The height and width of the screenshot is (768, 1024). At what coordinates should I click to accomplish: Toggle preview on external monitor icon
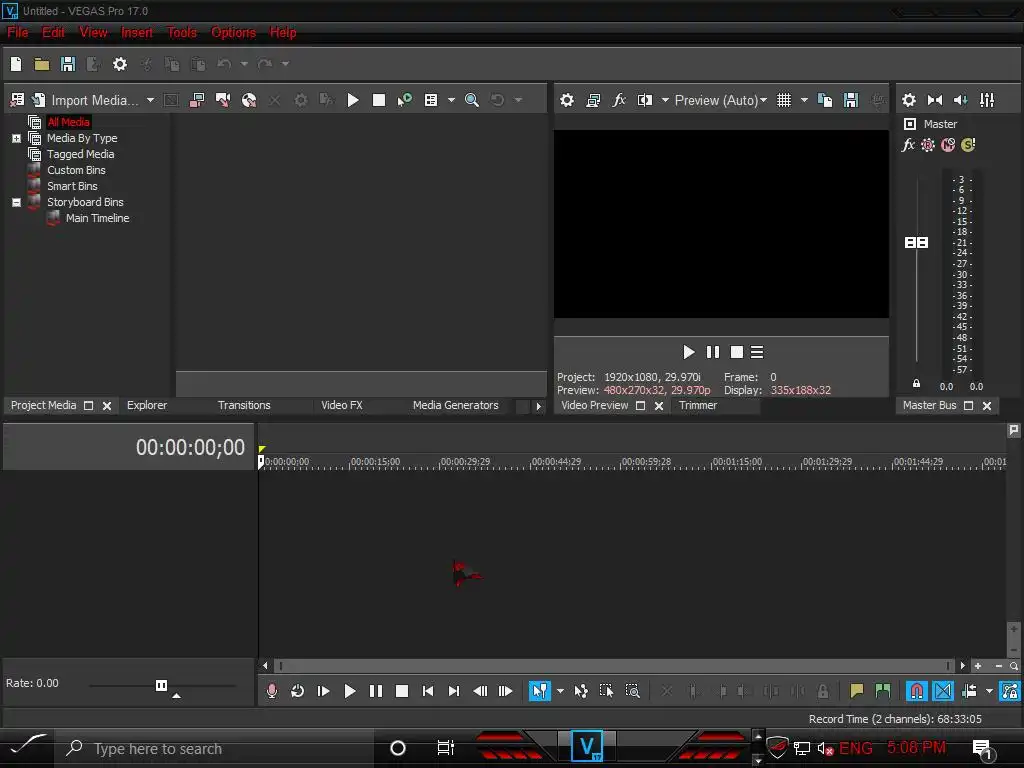click(x=593, y=100)
